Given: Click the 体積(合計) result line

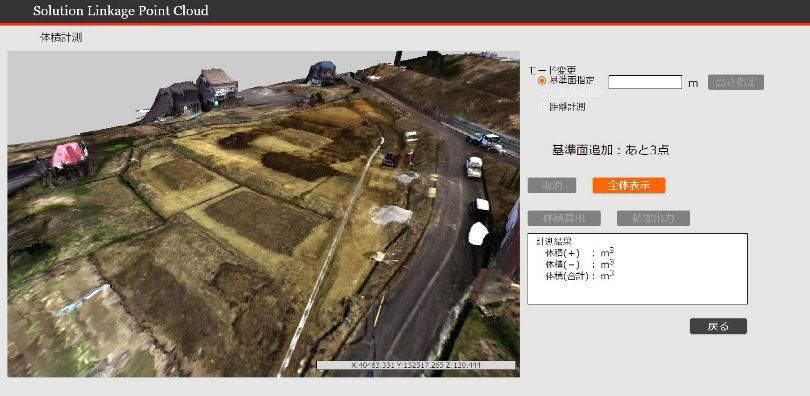Looking at the screenshot, I should click(x=579, y=276).
